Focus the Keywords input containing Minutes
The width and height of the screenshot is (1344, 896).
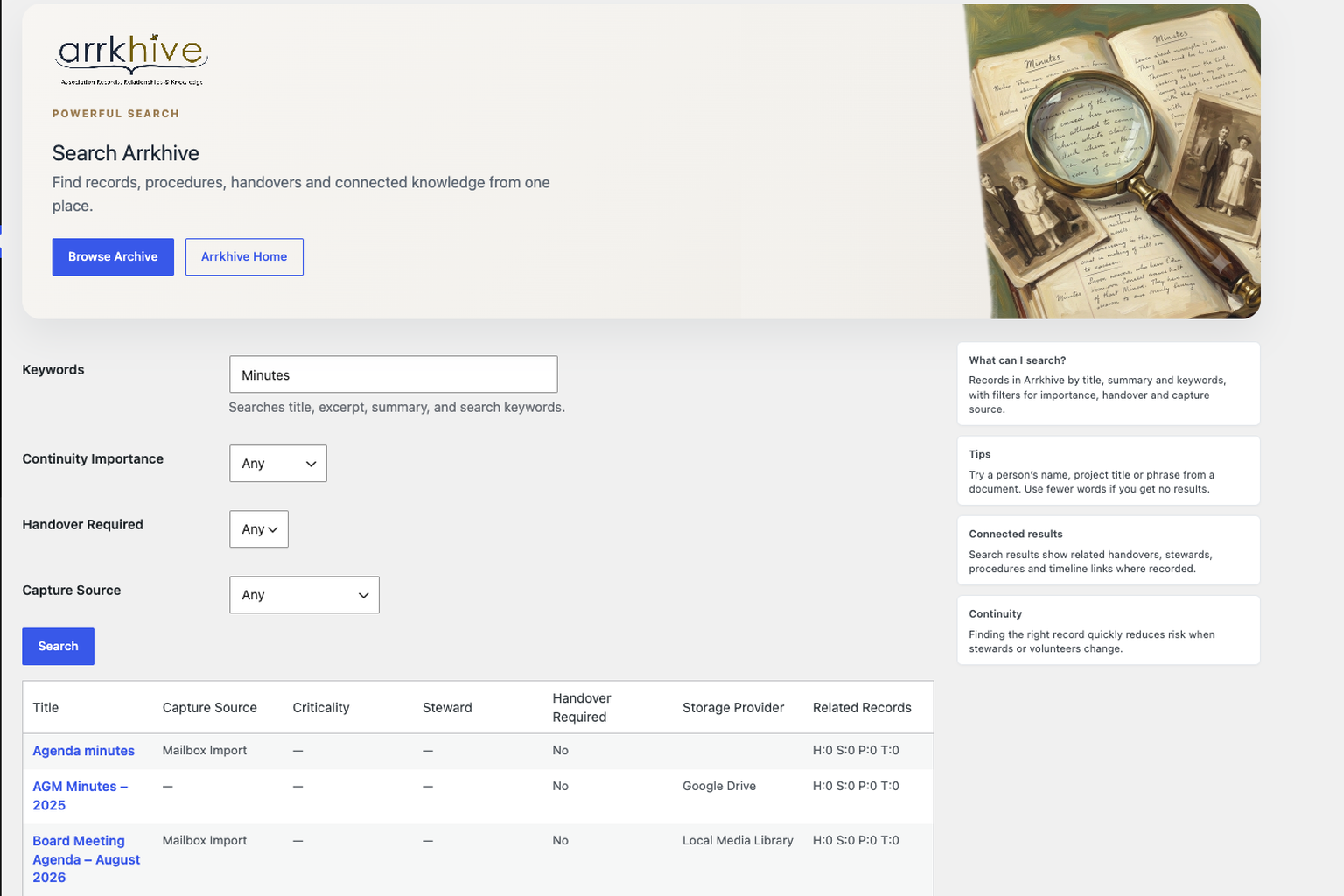pyautogui.click(x=394, y=374)
